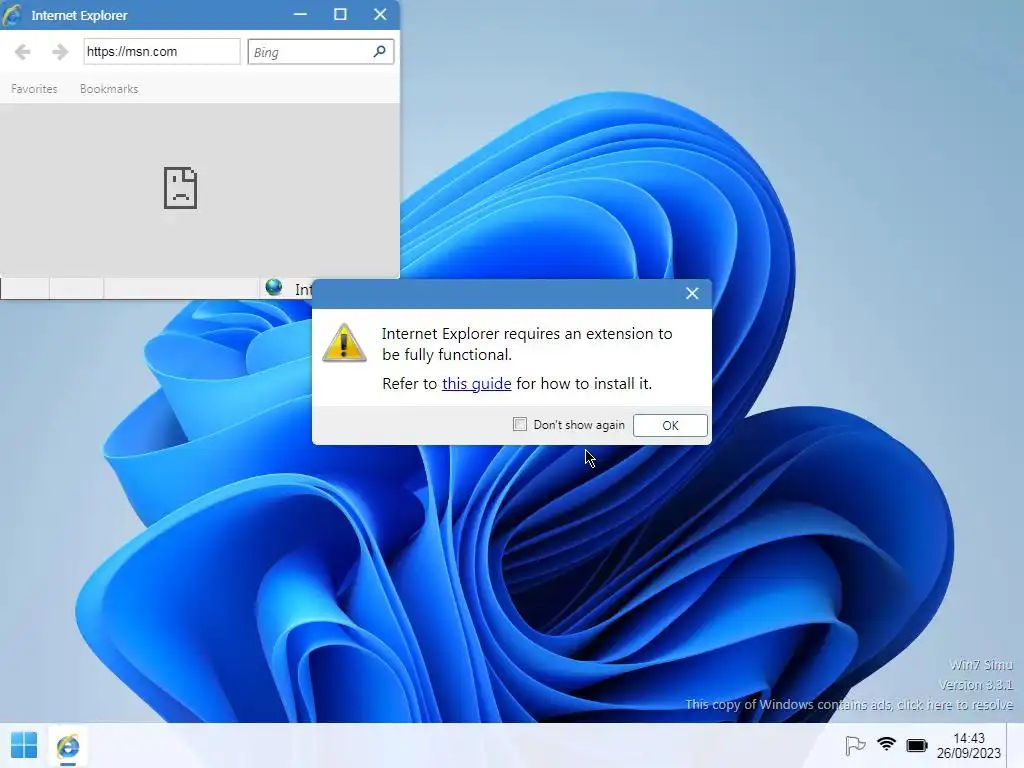Open the Favorites menu
Viewport: 1024px width, 768px height.
click(x=34, y=89)
